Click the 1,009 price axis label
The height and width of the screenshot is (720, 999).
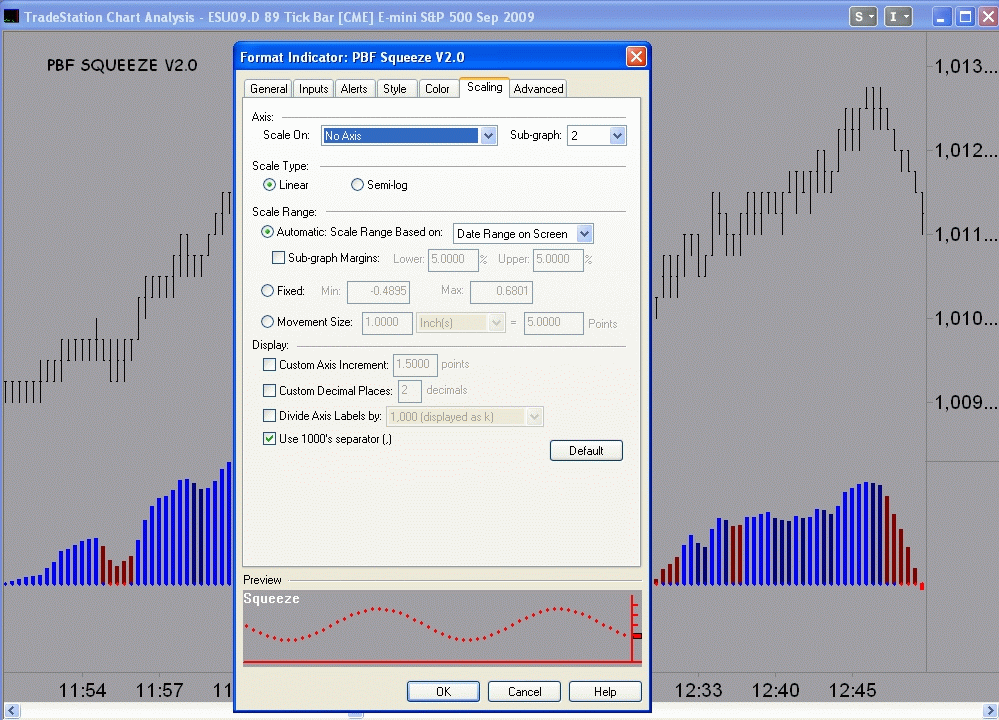click(965, 403)
